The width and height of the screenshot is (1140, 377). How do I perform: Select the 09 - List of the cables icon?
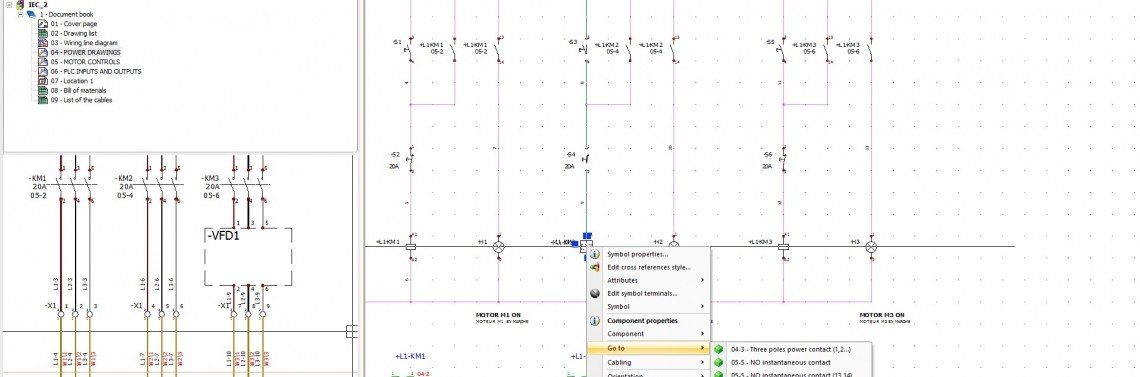[43, 100]
